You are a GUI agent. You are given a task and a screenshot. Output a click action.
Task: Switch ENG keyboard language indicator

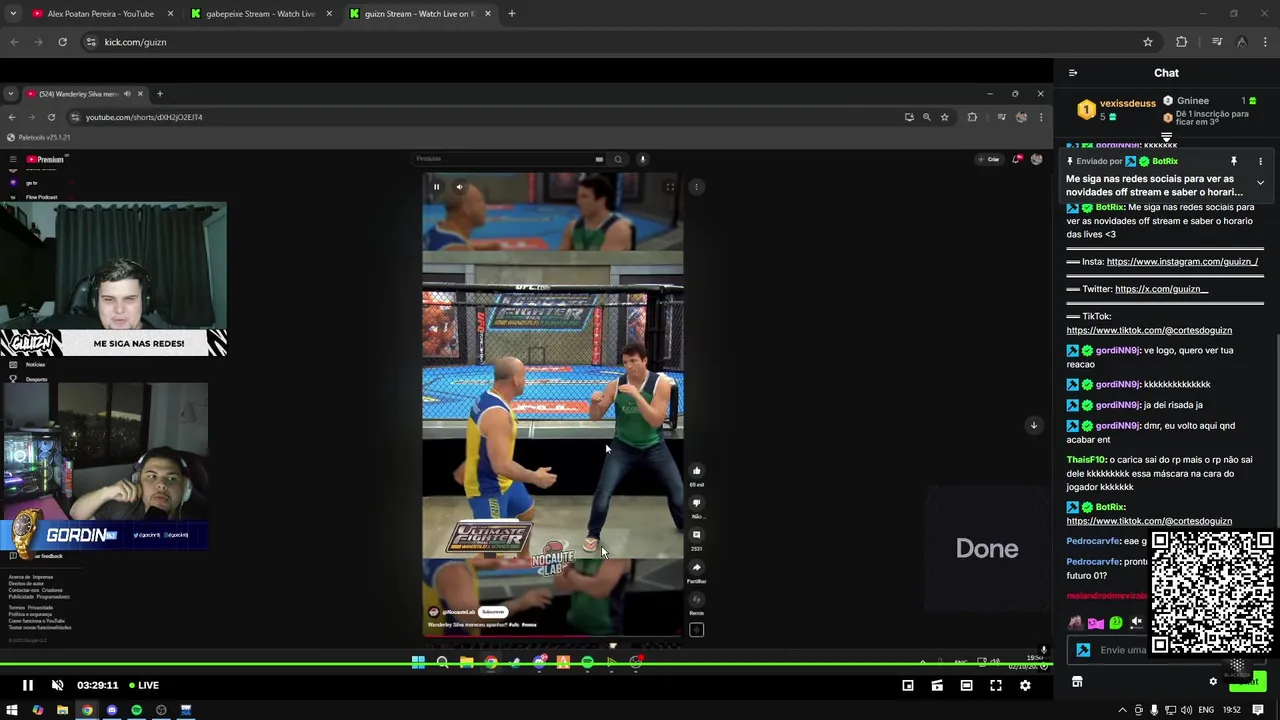1206,710
